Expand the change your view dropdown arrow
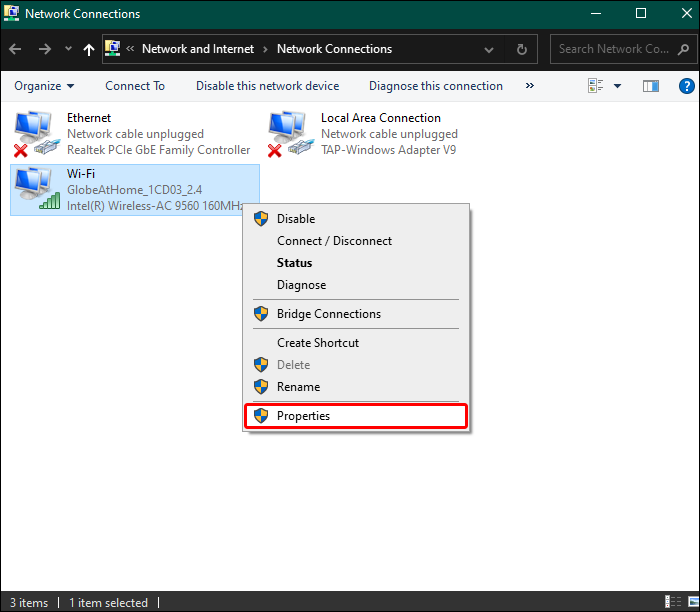 click(x=617, y=86)
